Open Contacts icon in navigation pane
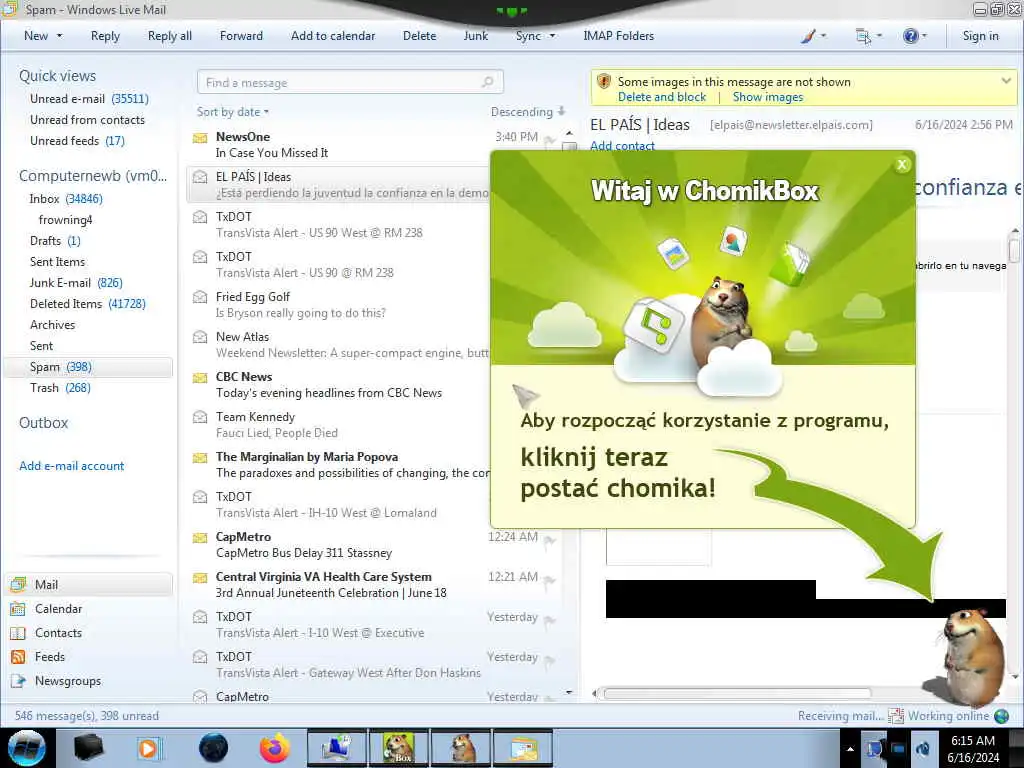 pos(18,633)
